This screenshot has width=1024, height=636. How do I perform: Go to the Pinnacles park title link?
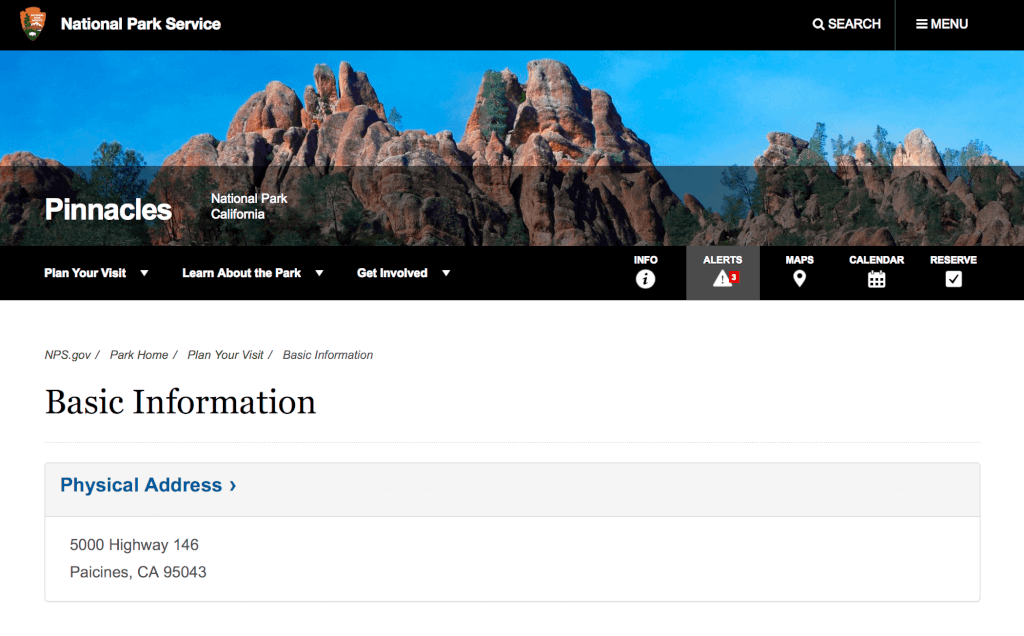(108, 210)
